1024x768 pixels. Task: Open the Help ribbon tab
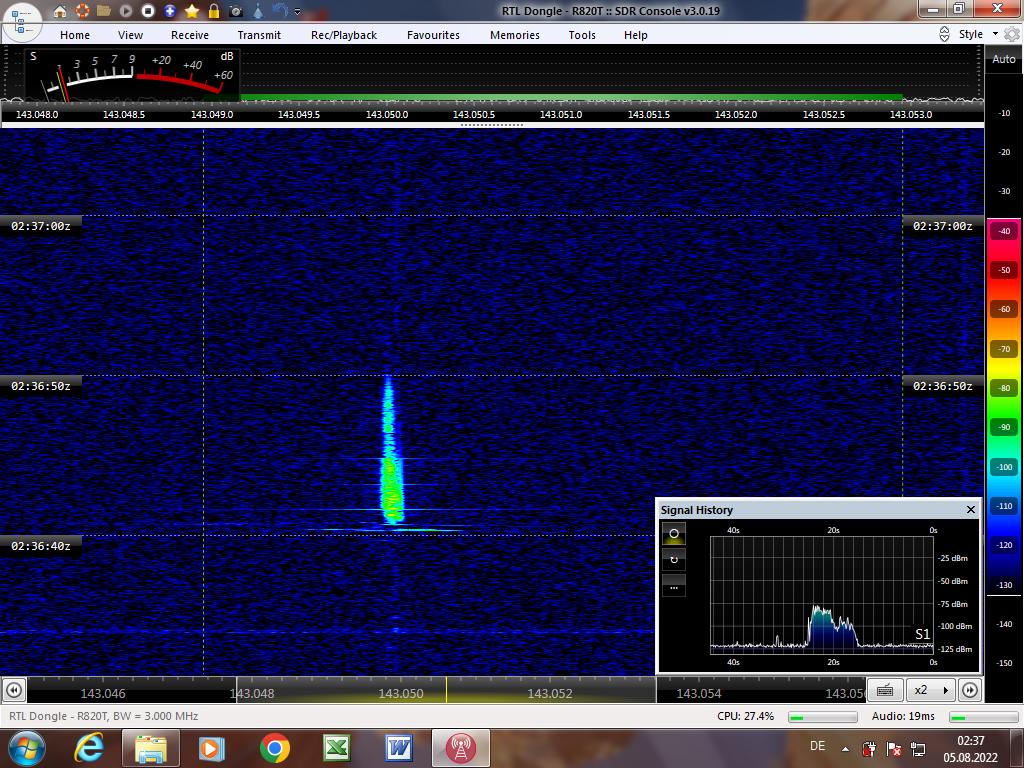(635, 35)
